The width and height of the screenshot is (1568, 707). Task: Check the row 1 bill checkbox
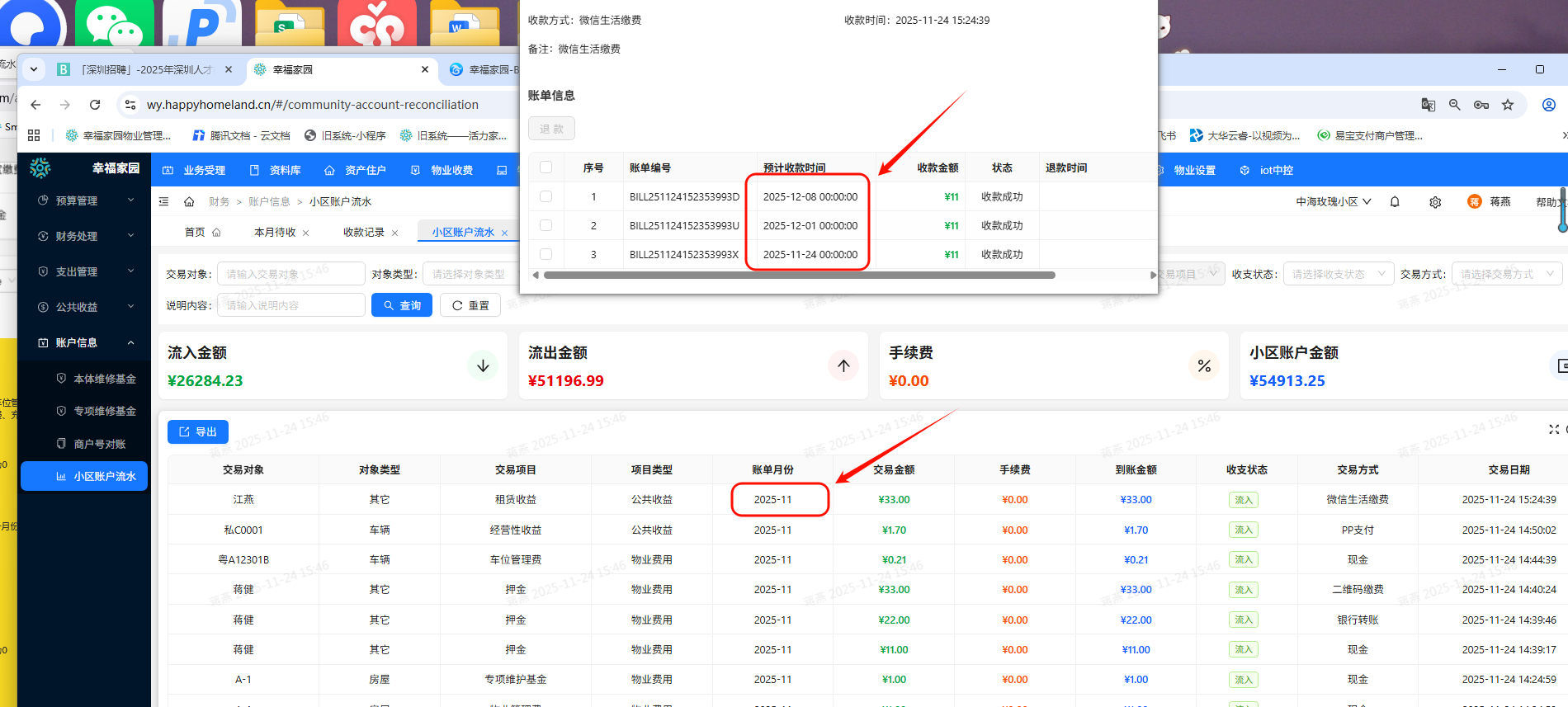[x=545, y=196]
